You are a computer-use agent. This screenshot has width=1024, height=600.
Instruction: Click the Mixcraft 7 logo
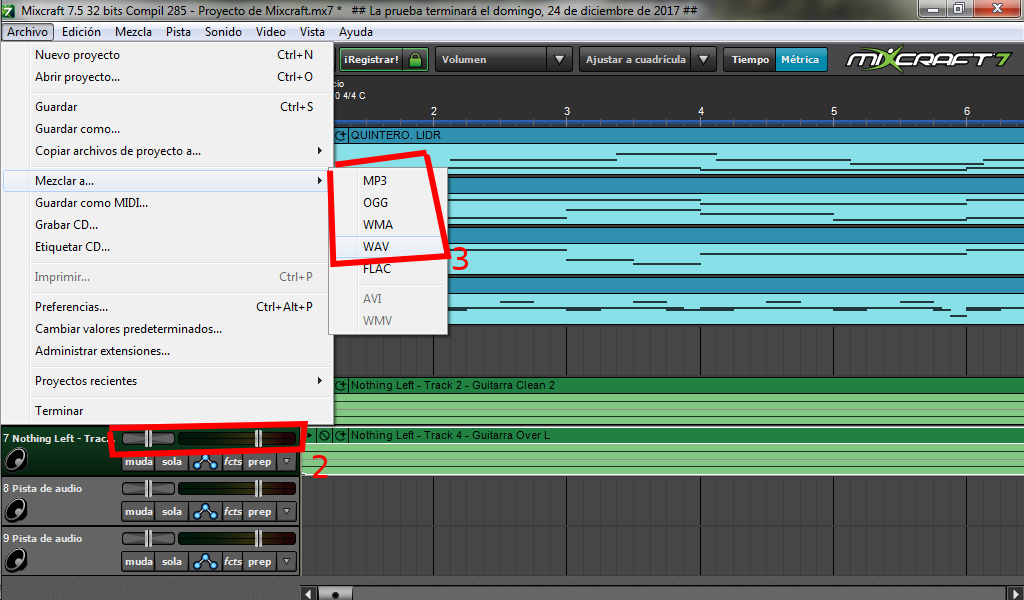(929, 59)
